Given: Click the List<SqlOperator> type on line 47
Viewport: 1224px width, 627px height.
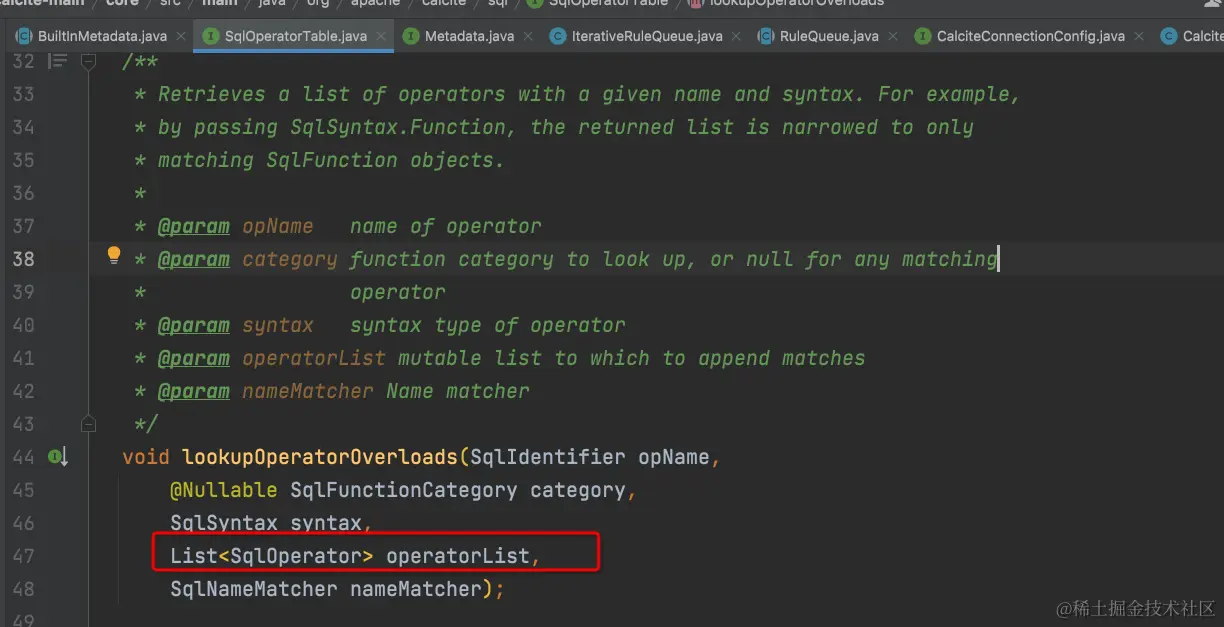Looking at the screenshot, I should 272,556.
